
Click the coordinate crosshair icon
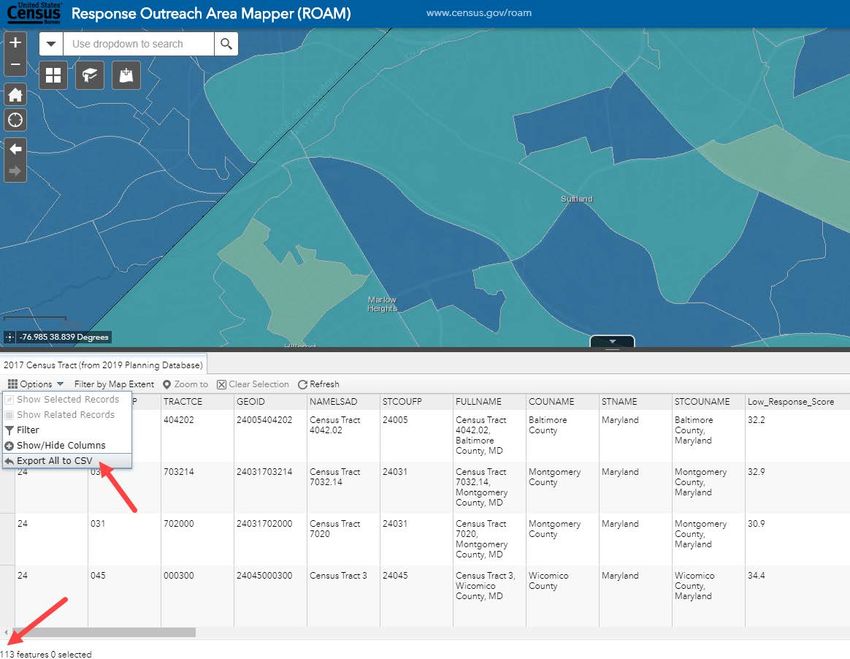[10, 337]
